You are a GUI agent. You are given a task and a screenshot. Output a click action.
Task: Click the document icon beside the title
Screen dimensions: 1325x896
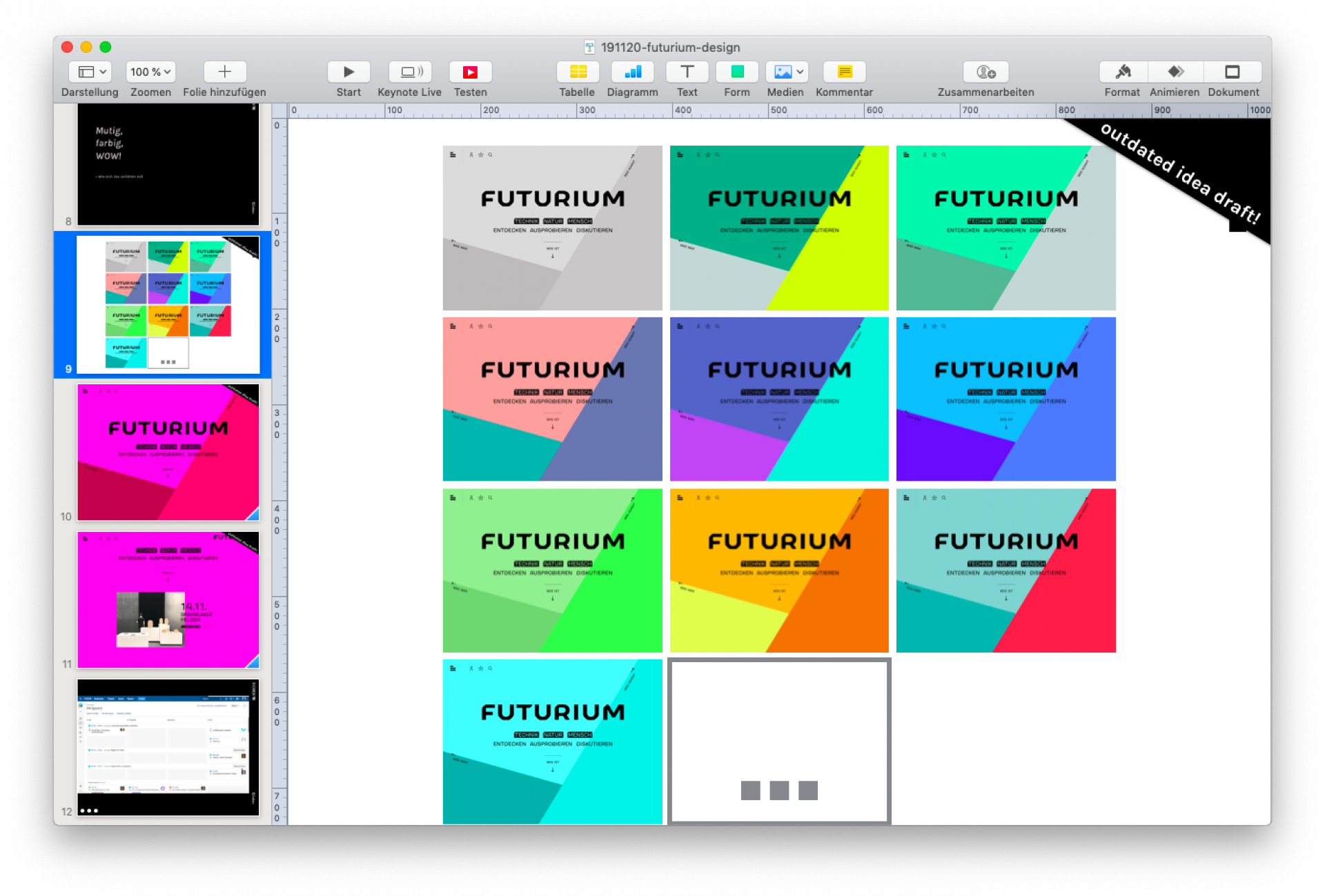pyautogui.click(x=589, y=47)
